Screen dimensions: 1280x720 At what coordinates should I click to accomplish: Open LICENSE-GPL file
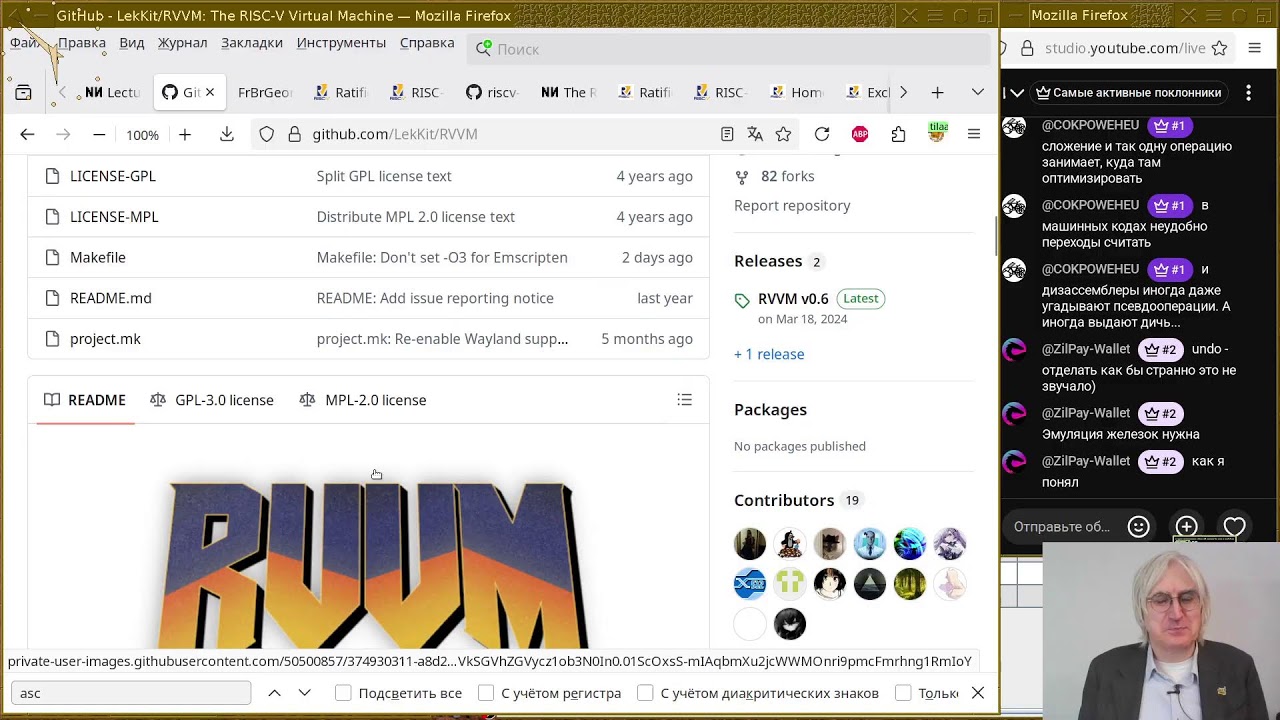point(113,176)
